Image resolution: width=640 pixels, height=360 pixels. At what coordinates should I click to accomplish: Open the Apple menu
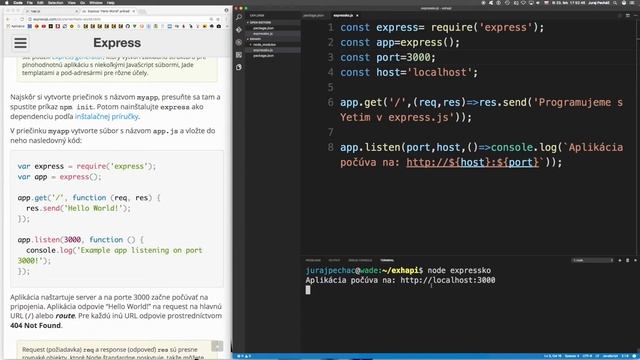pos(6,2)
